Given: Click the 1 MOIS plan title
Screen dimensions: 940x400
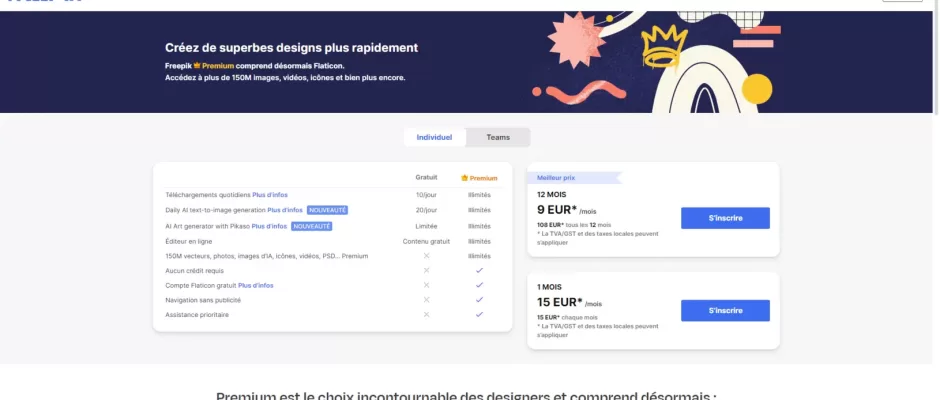Looking at the screenshot, I should 549,287.
